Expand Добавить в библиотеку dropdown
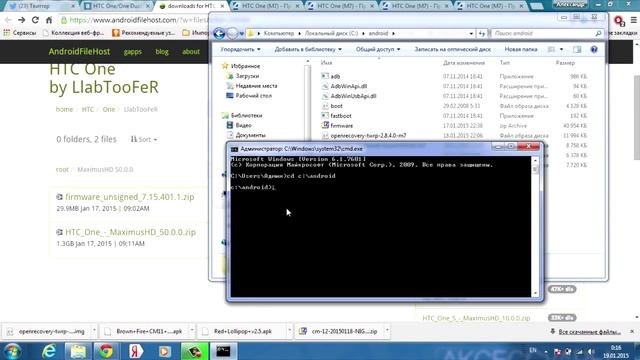The width and height of the screenshot is (640, 360). coord(308,49)
